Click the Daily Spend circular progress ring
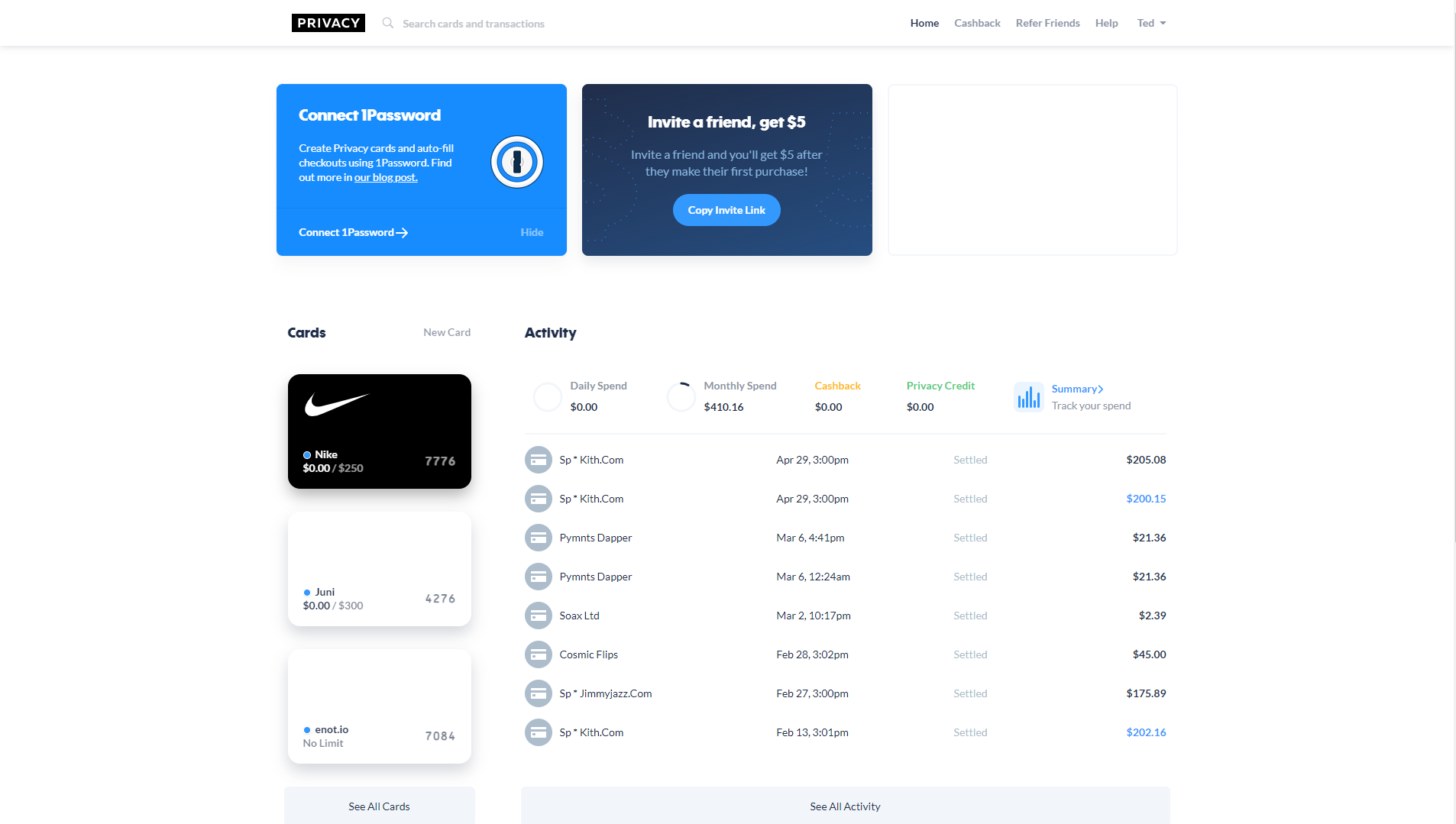This screenshot has width=1456, height=824. coord(547,397)
